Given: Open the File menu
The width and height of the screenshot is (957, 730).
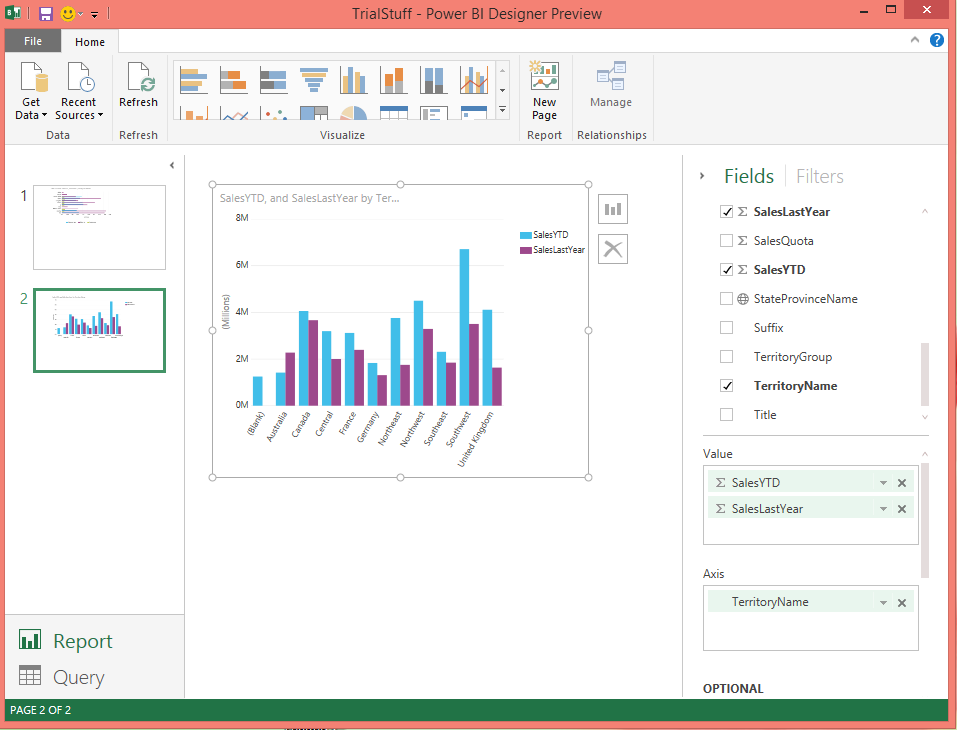Looking at the screenshot, I should [x=32, y=41].
